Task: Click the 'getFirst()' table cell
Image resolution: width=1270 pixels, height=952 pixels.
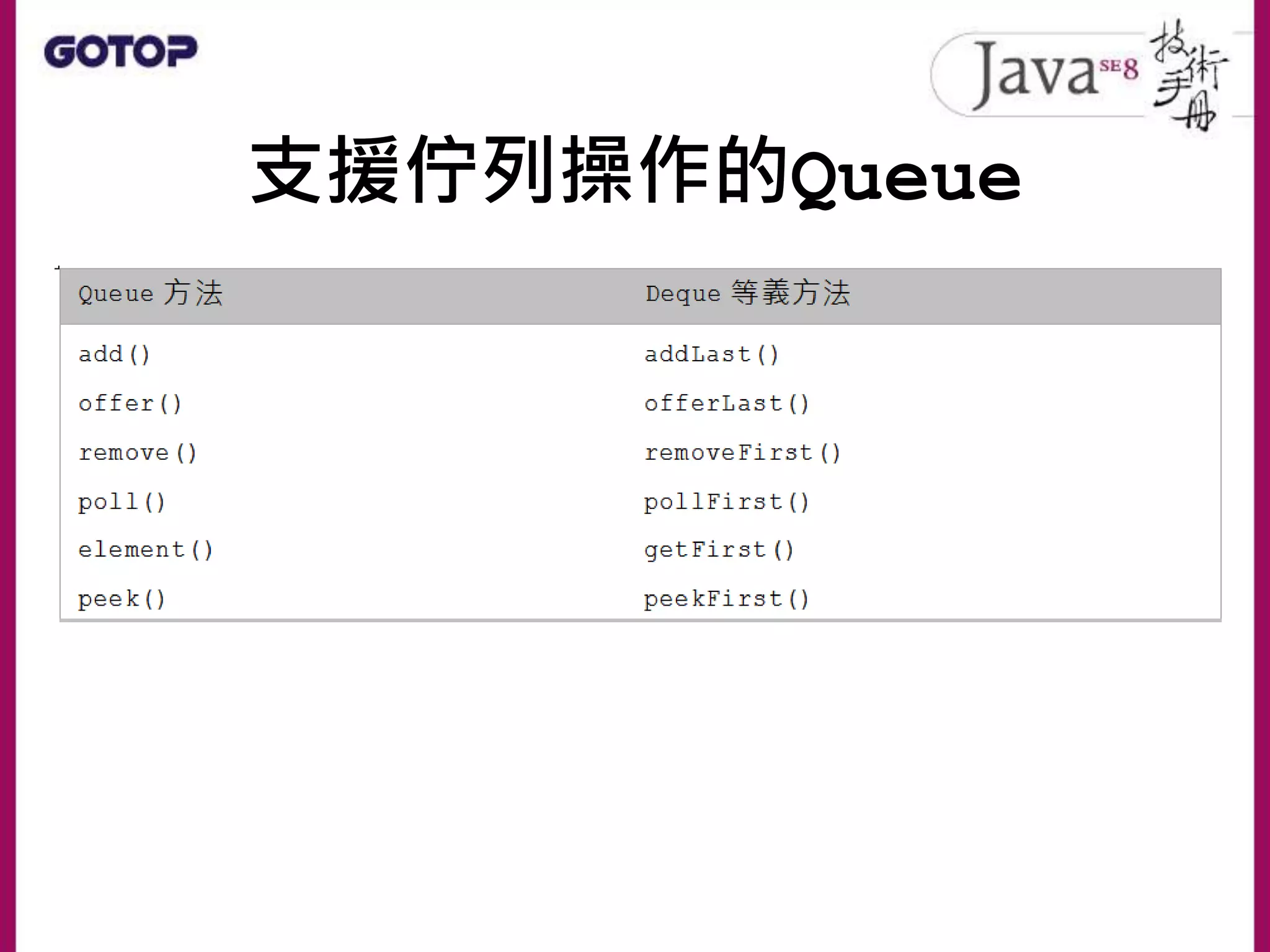Action: point(719,550)
